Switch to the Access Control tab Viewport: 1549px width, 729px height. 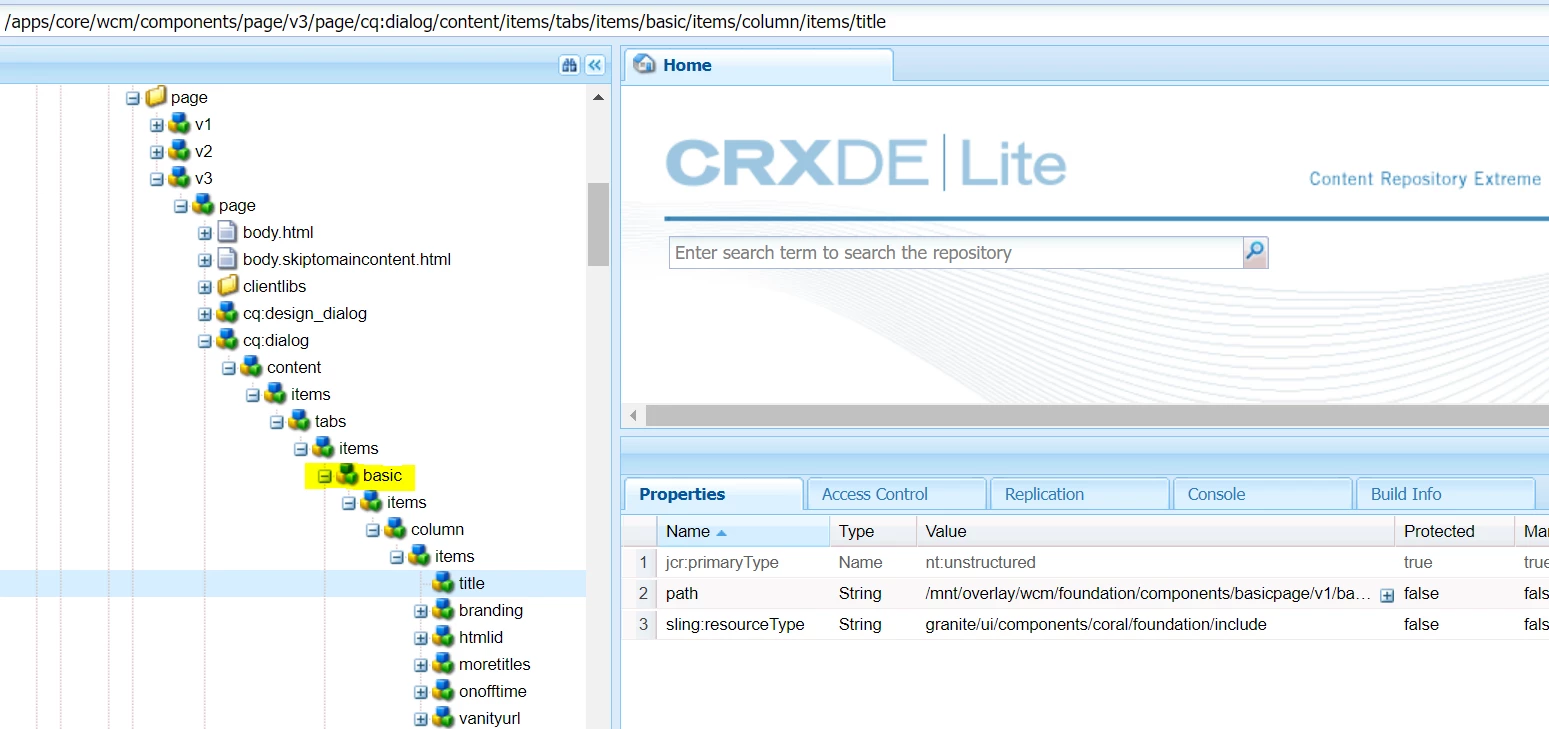pos(896,494)
